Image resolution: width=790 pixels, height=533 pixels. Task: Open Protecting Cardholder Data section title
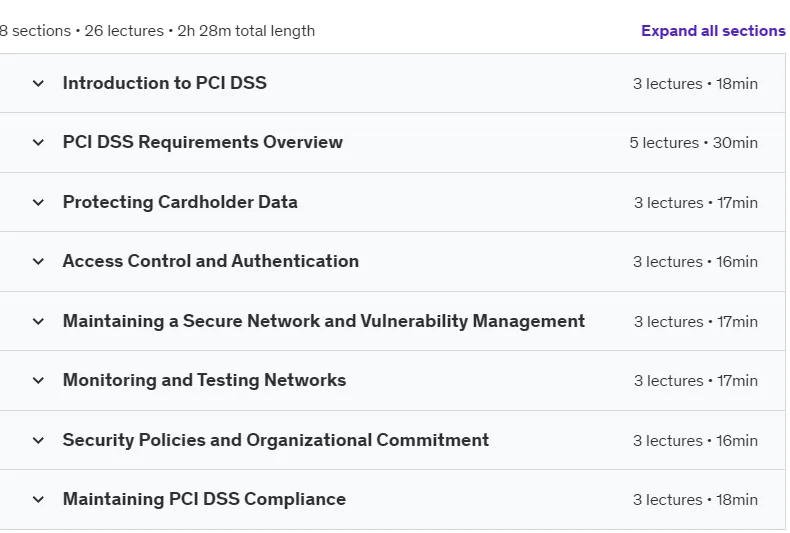tap(180, 202)
